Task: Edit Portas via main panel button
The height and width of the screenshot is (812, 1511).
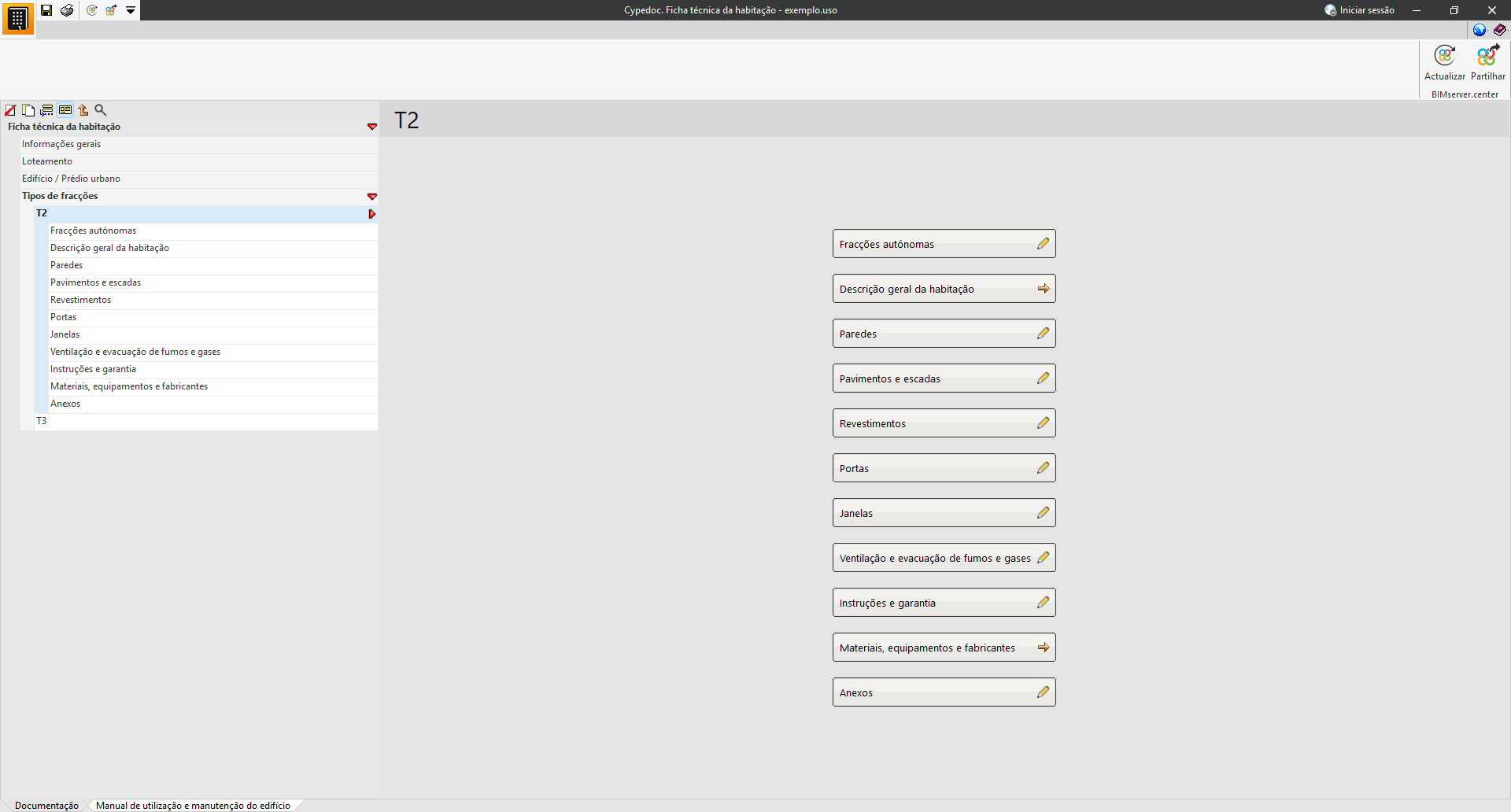Action: click(x=944, y=468)
